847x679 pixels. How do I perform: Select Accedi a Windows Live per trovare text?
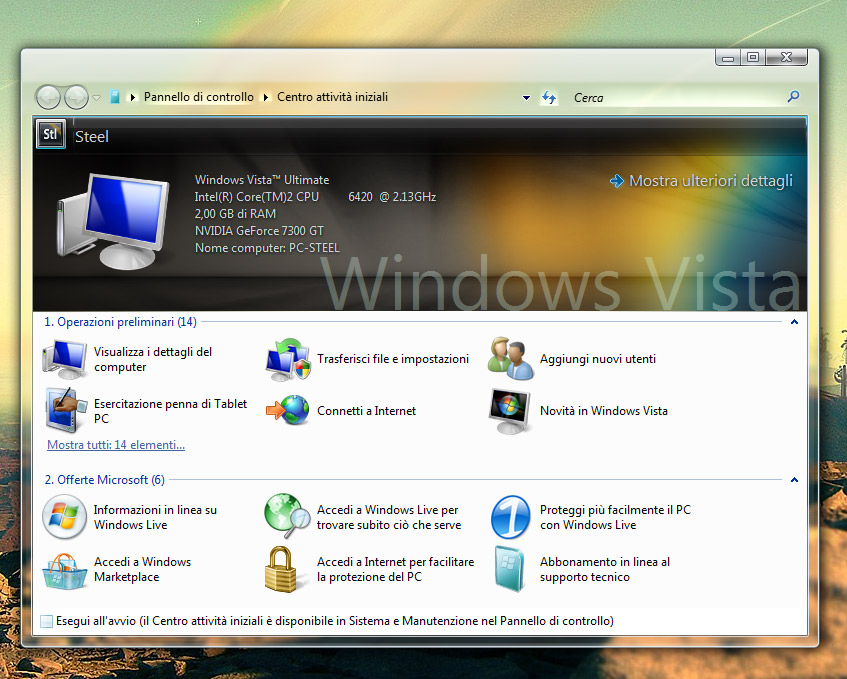[x=389, y=517]
